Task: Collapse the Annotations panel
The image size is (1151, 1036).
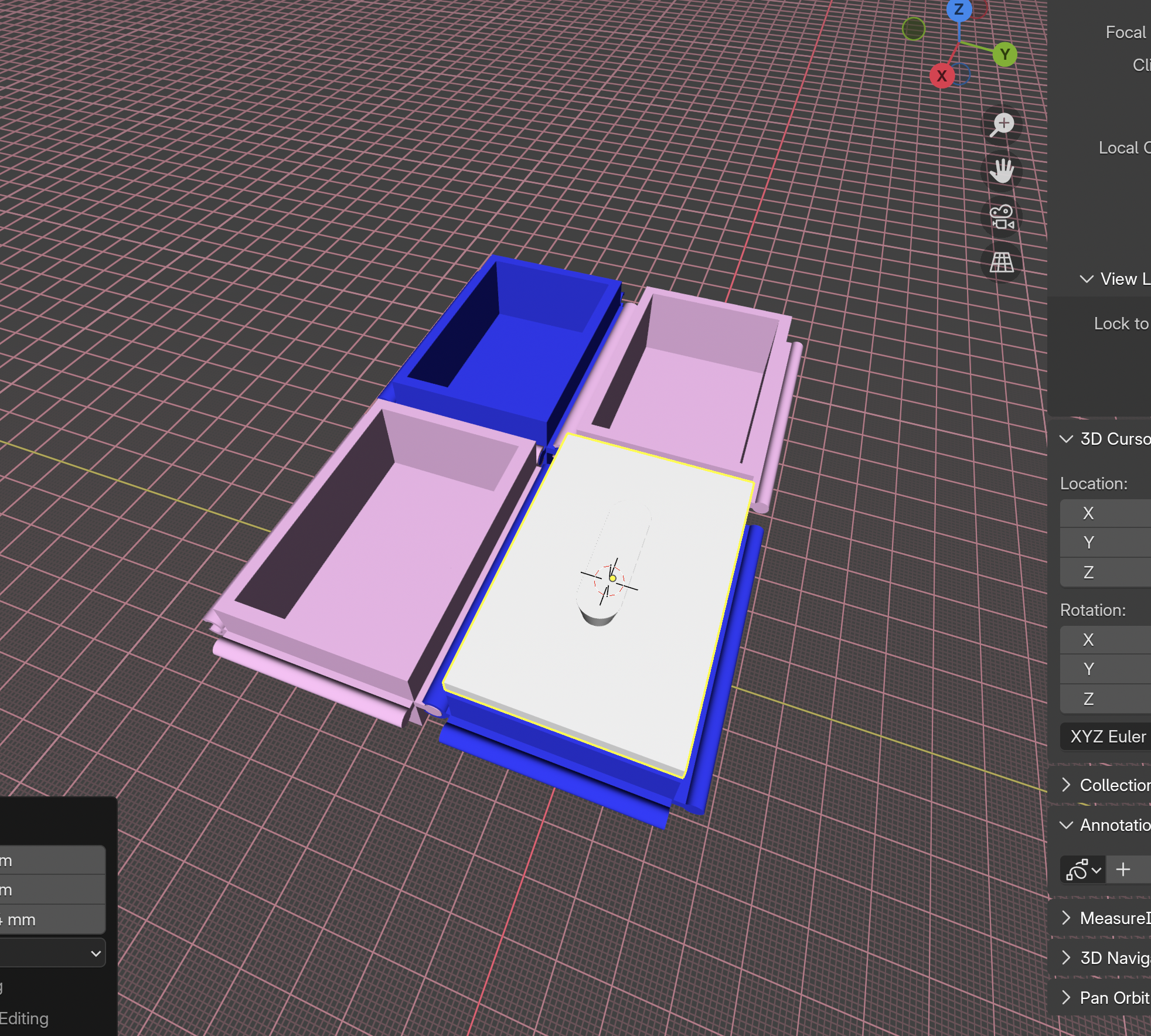Action: [1067, 825]
